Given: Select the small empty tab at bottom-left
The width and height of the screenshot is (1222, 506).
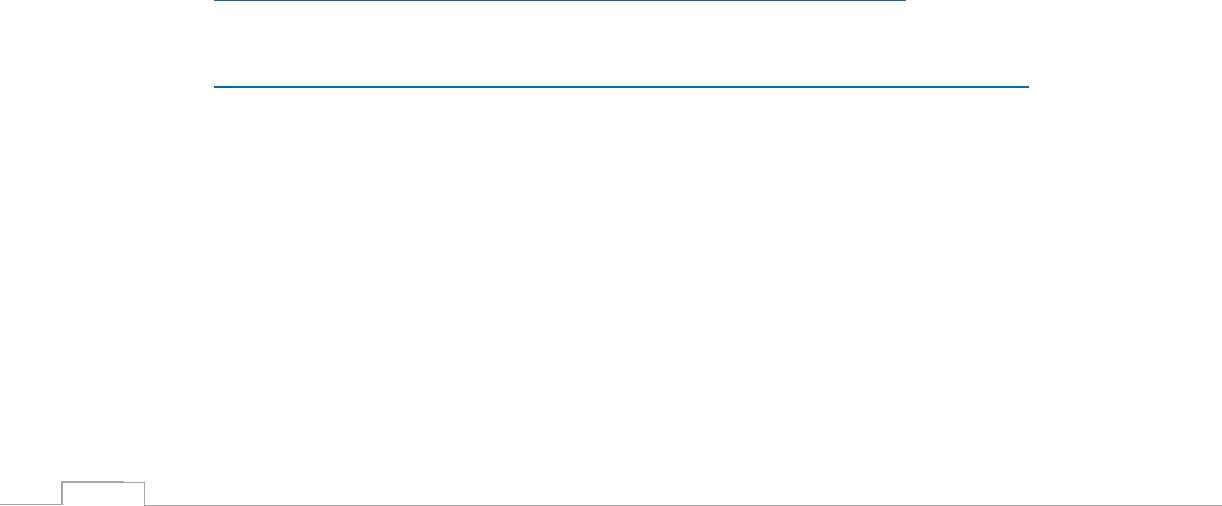Looking at the screenshot, I should coord(103,494).
